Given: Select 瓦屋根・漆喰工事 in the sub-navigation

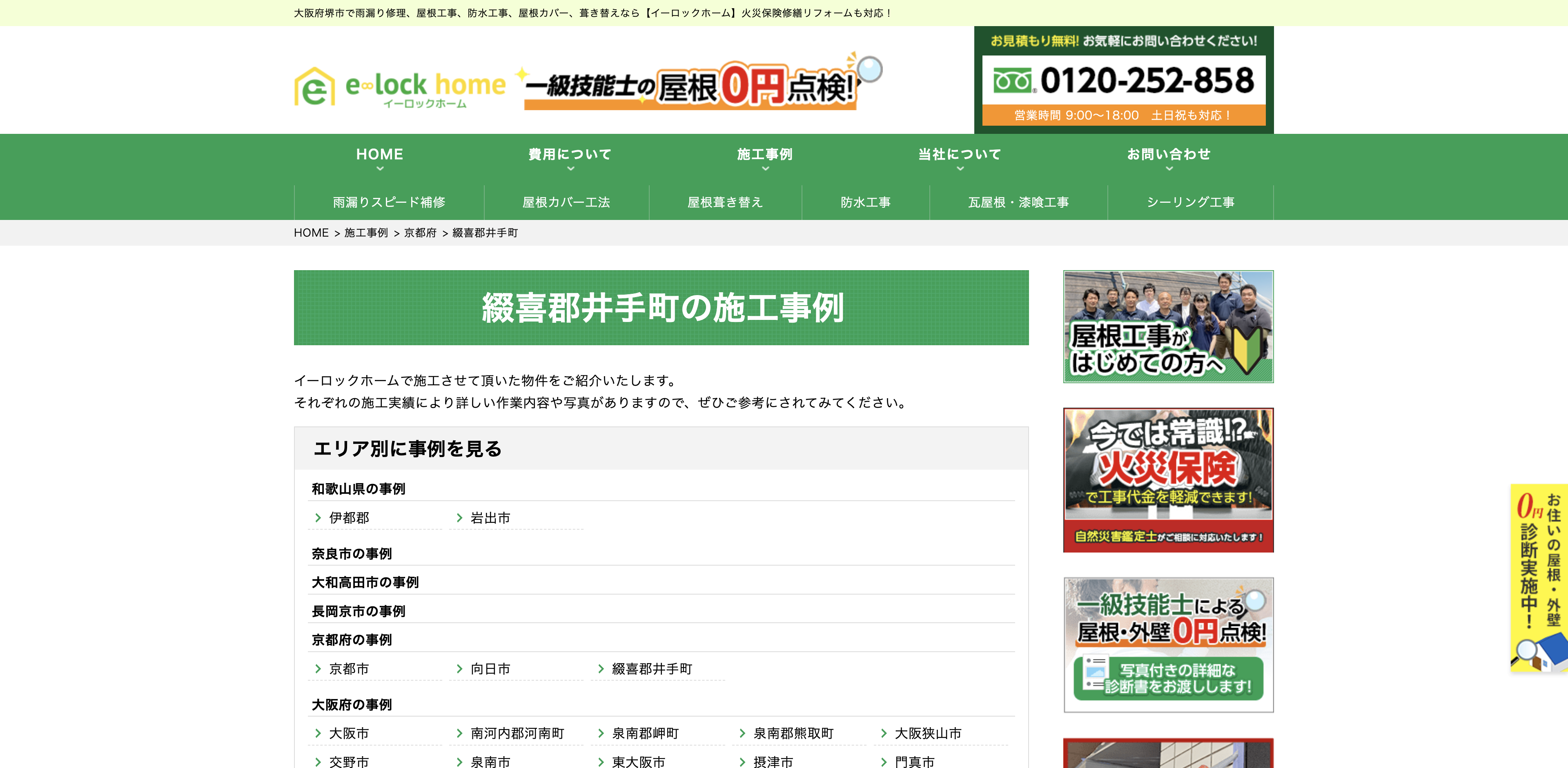Looking at the screenshot, I should [1018, 202].
